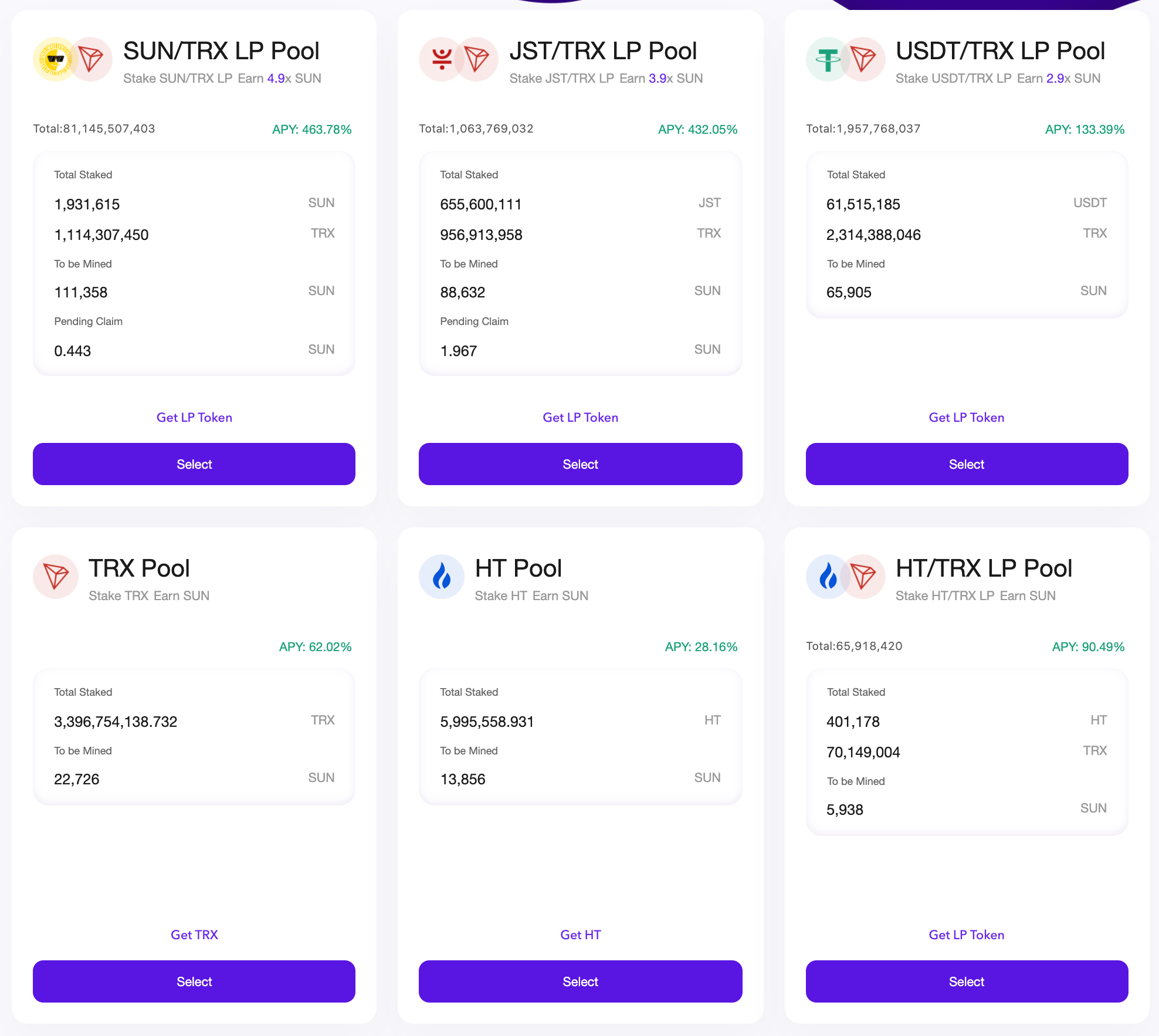The height and width of the screenshot is (1036, 1159).
Task: Hit Select button in HT Pool
Action: click(x=580, y=981)
